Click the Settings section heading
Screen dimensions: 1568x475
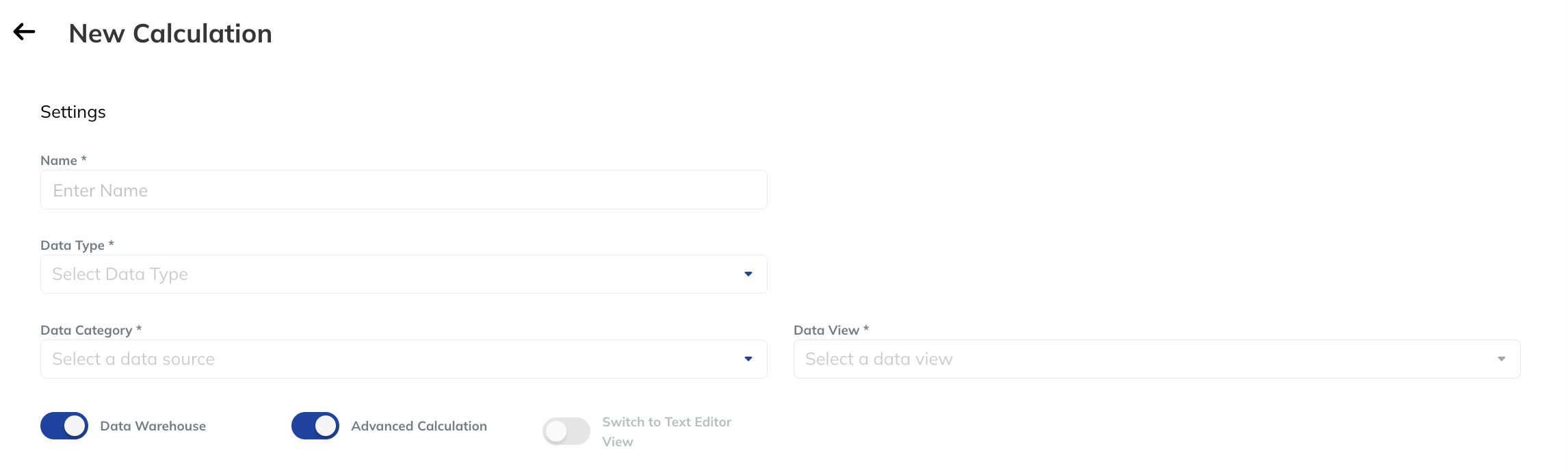(73, 112)
